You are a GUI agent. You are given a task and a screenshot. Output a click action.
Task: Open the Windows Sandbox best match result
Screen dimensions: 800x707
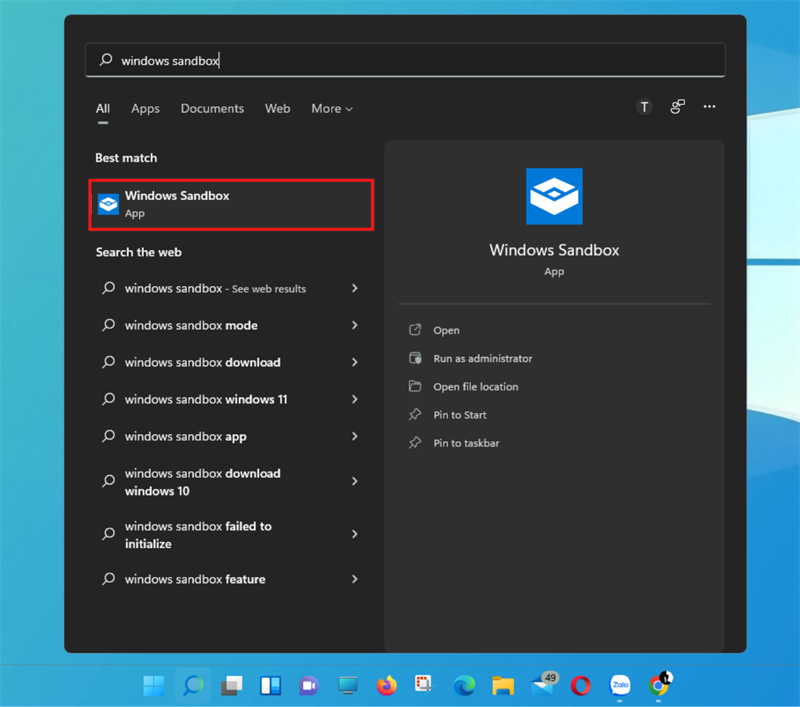click(x=231, y=205)
